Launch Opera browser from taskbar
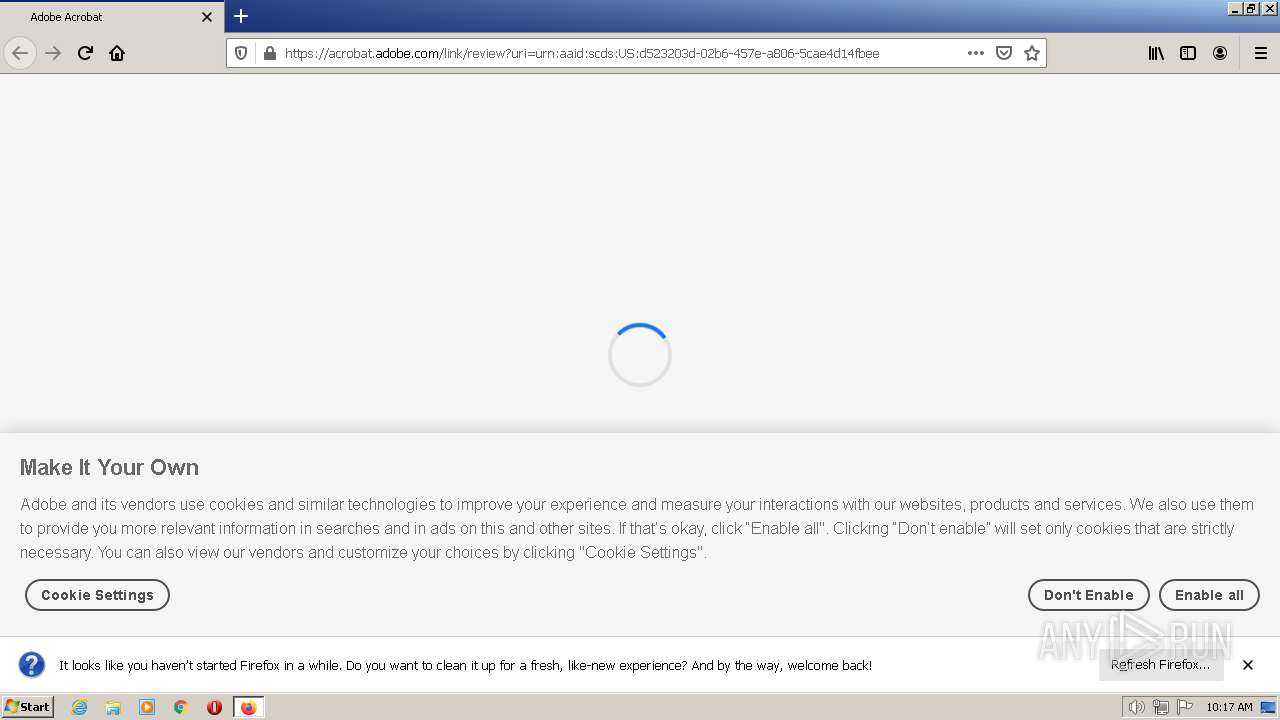 (x=214, y=707)
